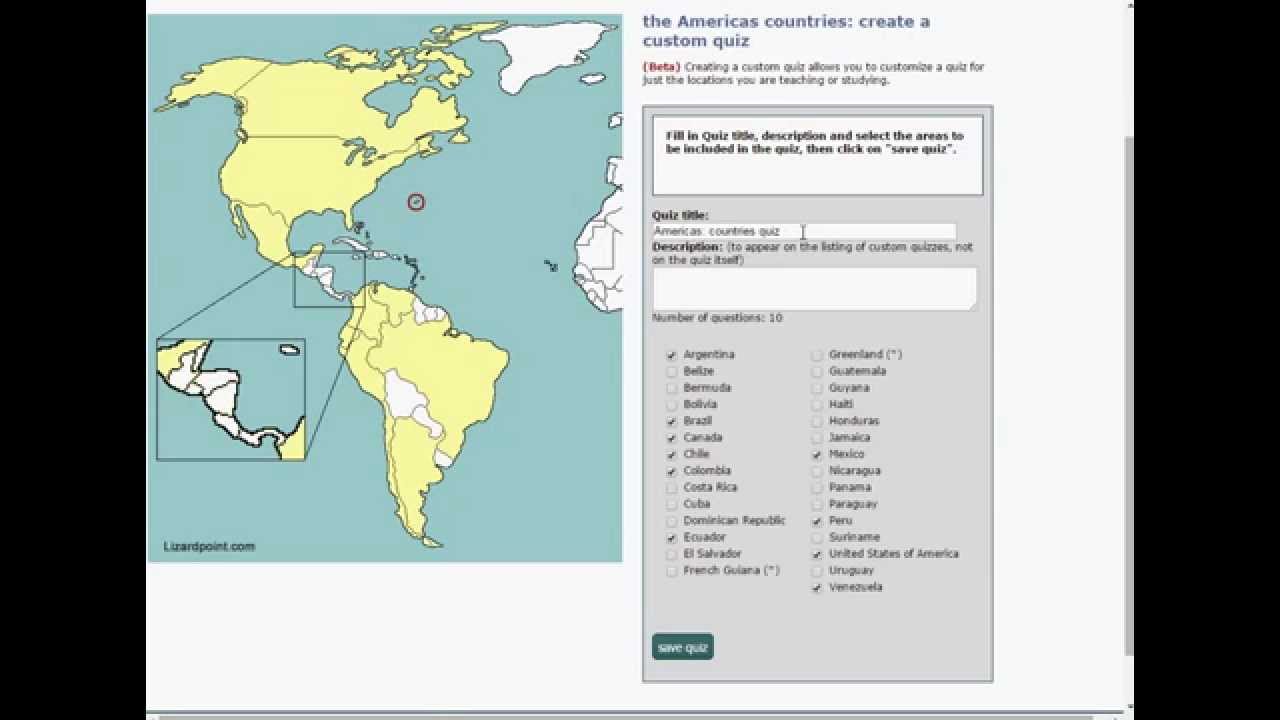Uncheck the Mexico checkbox

[817, 454]
